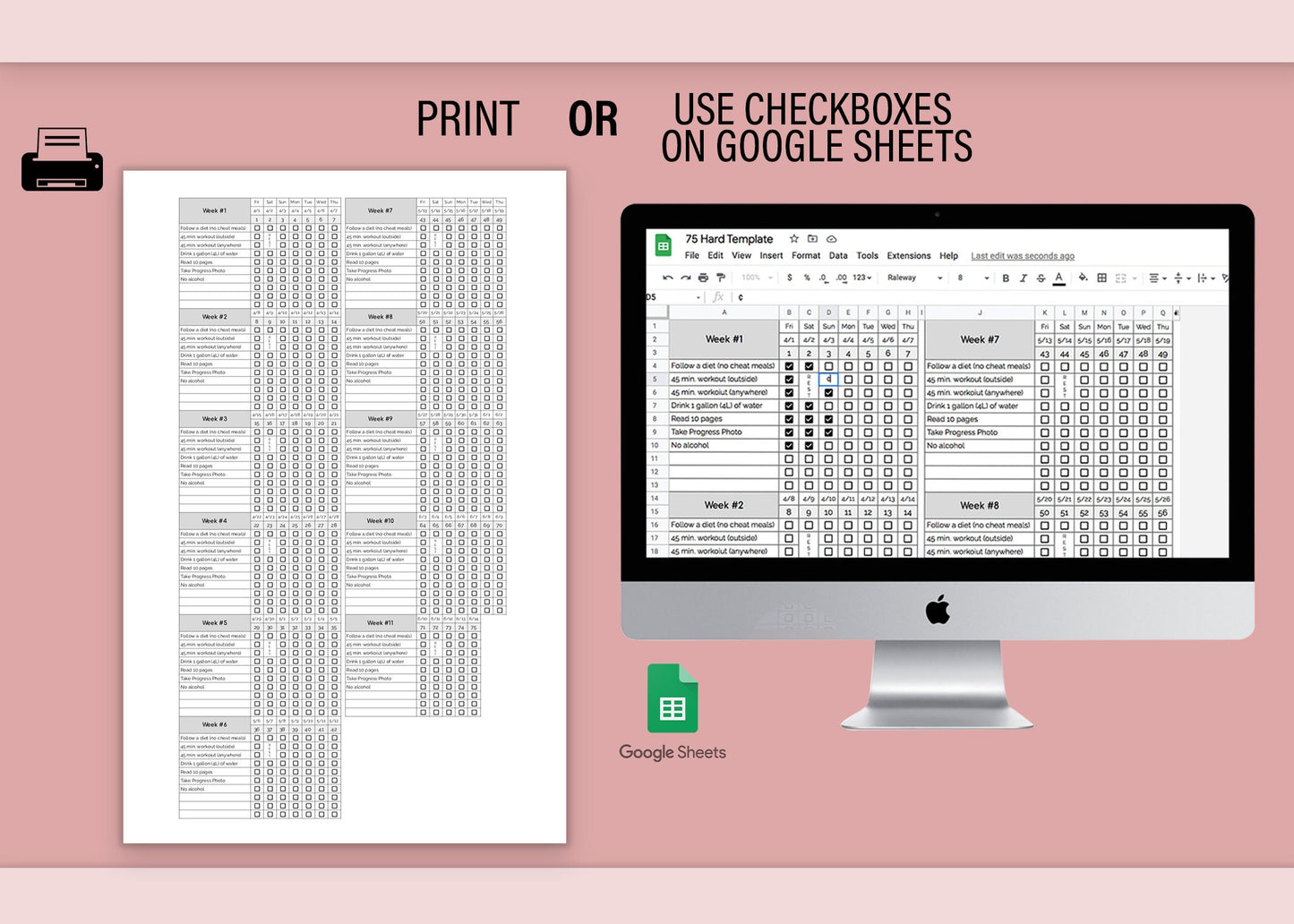Viewport: 1294px width, 924px height.
Task: Format selection as currency with dollar icon
Action: [x=789, y=278]
